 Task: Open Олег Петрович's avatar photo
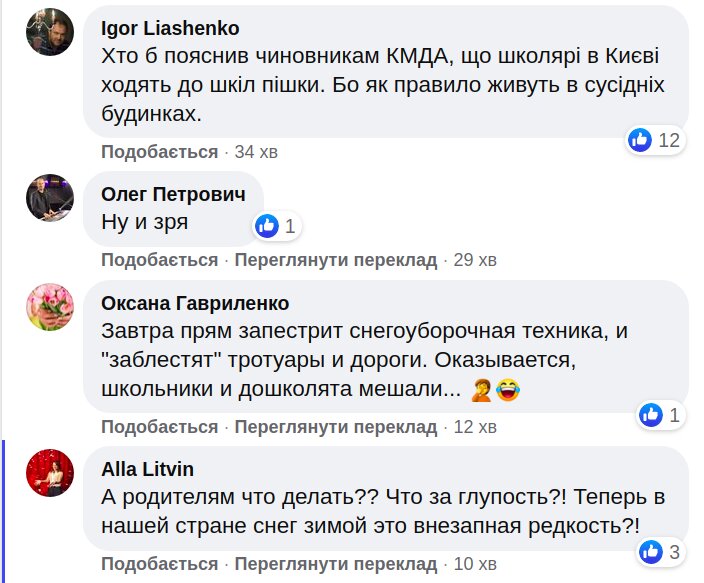point(50,195)
